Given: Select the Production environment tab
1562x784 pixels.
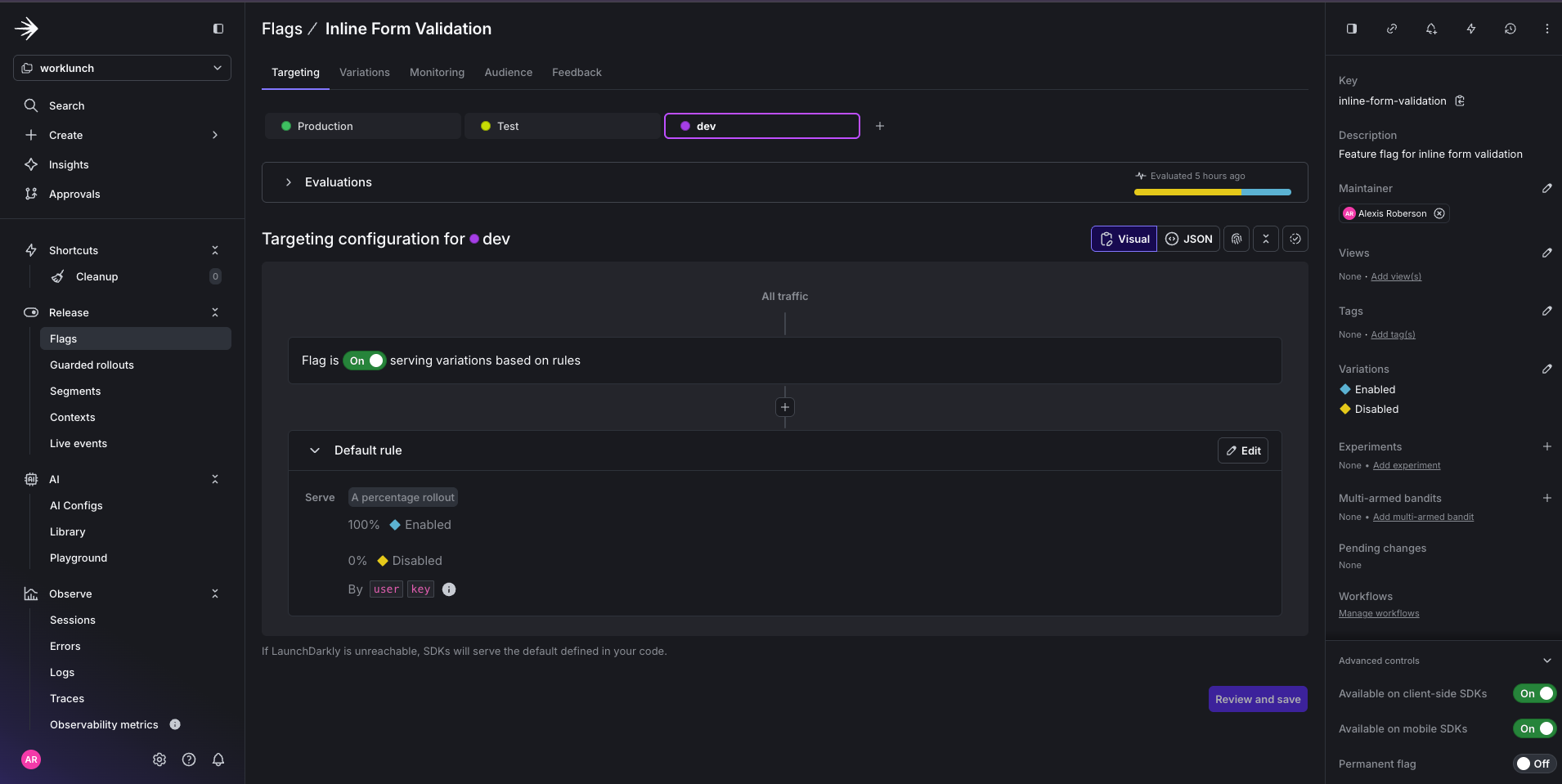Looking at the screenshot, I should point(361,126).
